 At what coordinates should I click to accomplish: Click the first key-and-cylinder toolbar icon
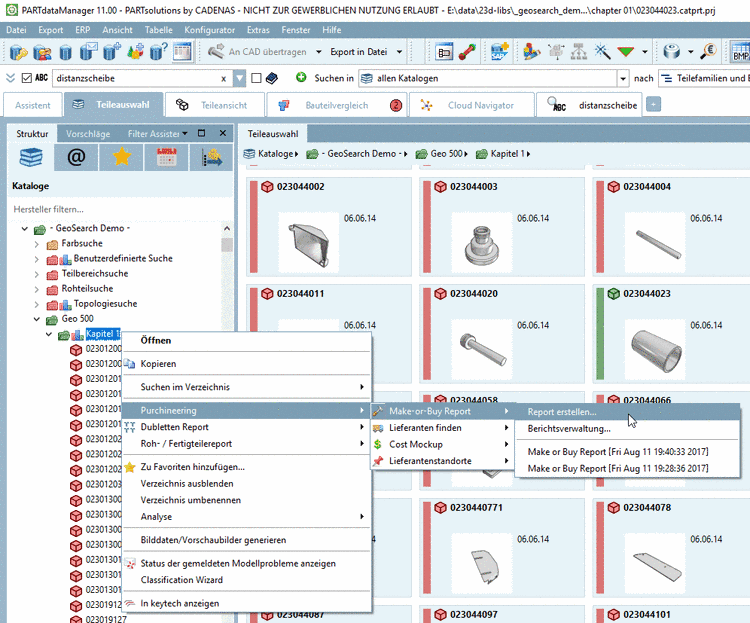point(19,52)
